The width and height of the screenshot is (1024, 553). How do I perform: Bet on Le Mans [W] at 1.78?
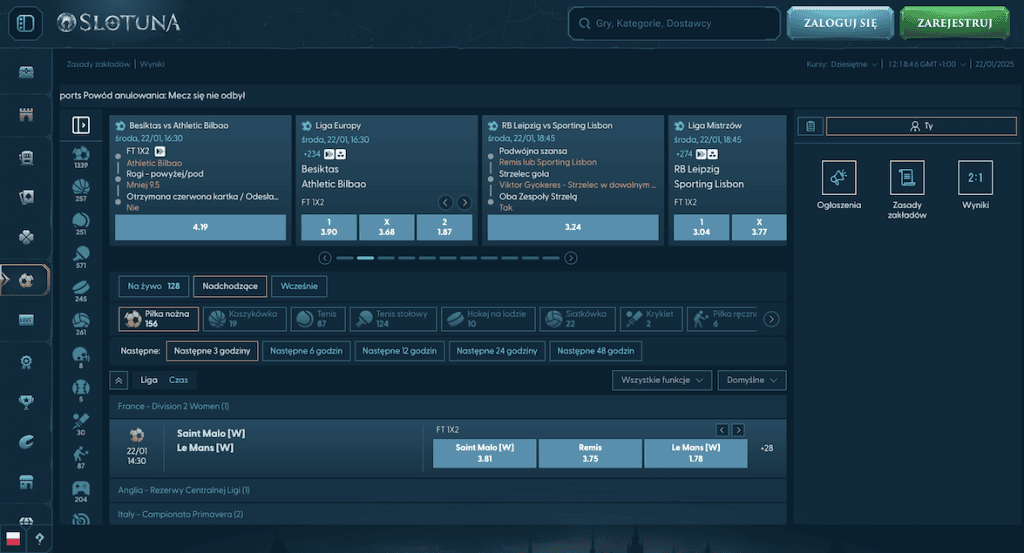696,453
